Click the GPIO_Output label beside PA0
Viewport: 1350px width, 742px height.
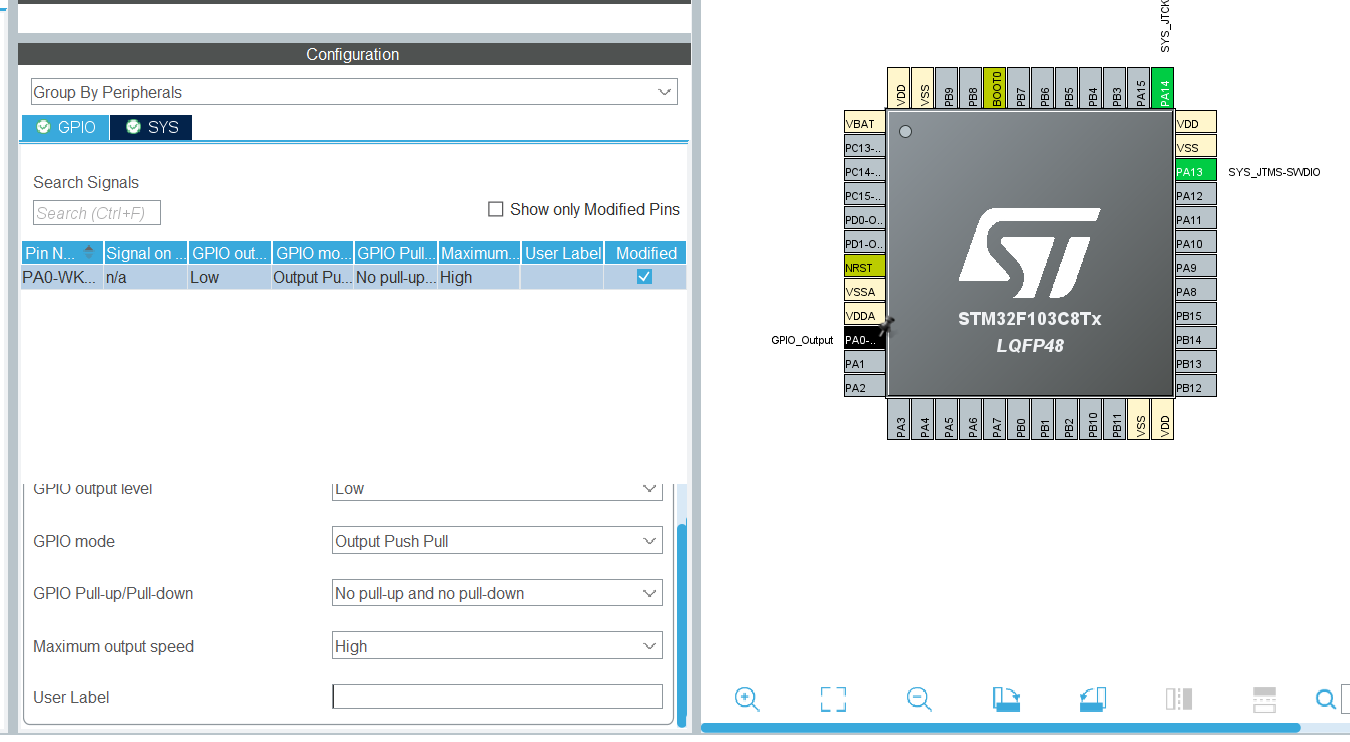(x=802, y=340)
